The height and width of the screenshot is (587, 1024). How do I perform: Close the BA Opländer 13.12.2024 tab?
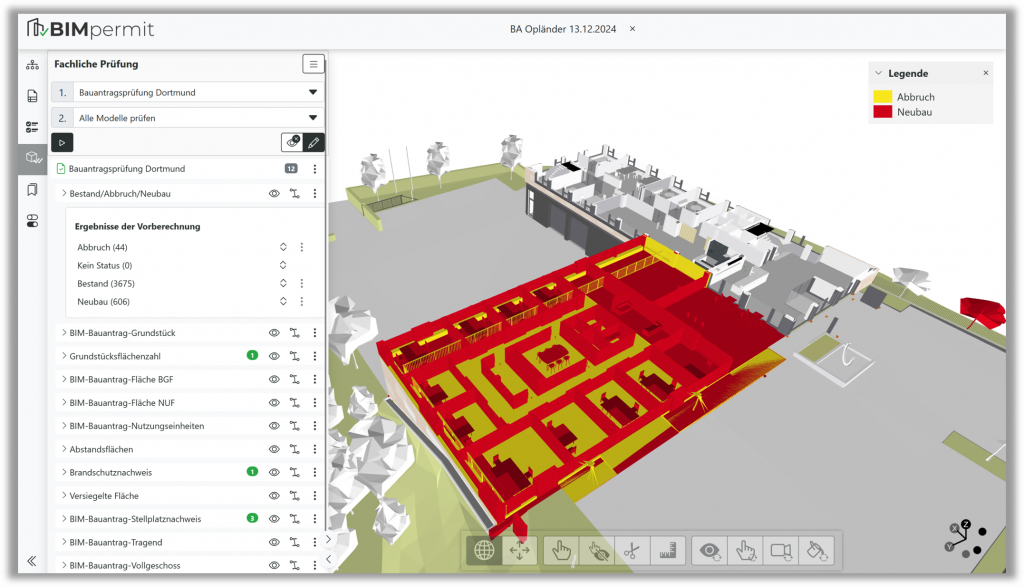pyautogui.click(x=631, y=28)
